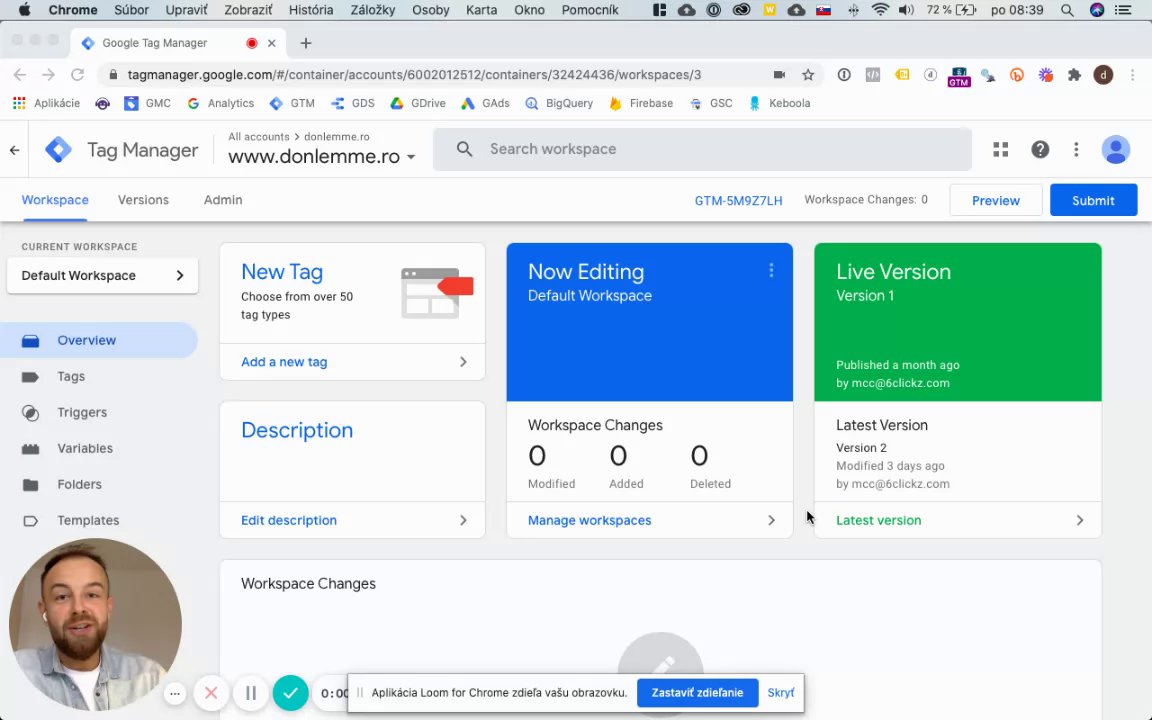
Task: Switch to the Workspace tab
Action: point(55,200)
